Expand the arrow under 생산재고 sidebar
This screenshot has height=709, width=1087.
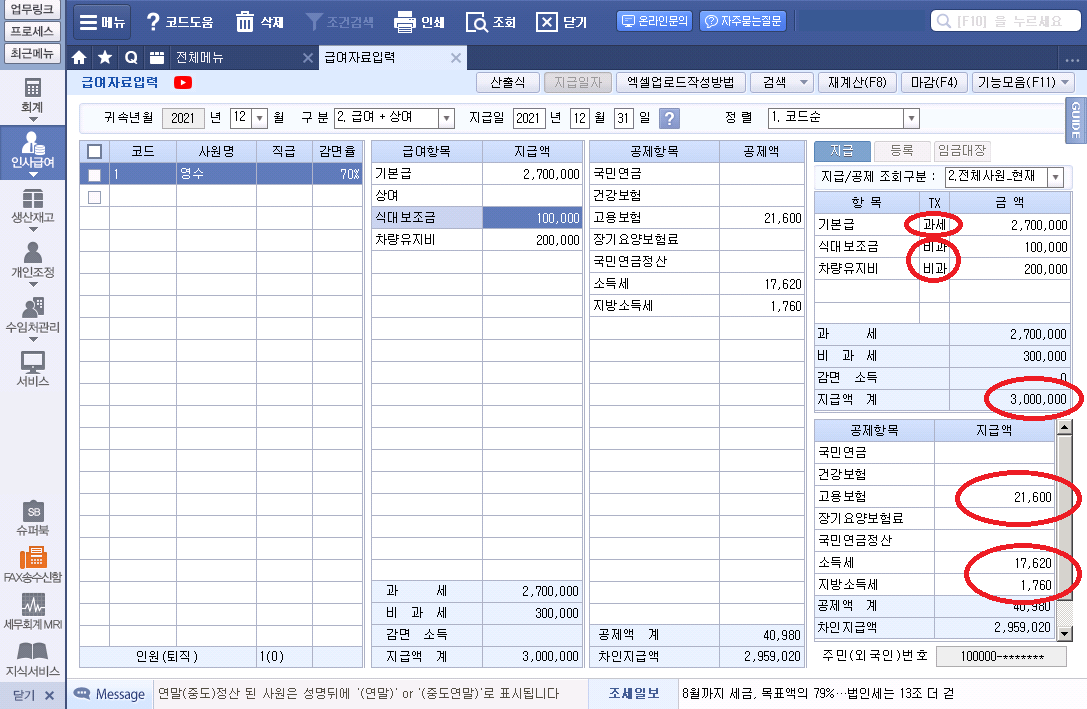[33, 229]
